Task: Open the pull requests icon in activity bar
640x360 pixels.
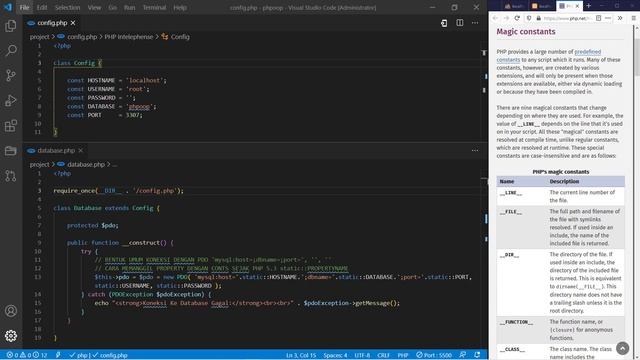Action: (11, 176)
